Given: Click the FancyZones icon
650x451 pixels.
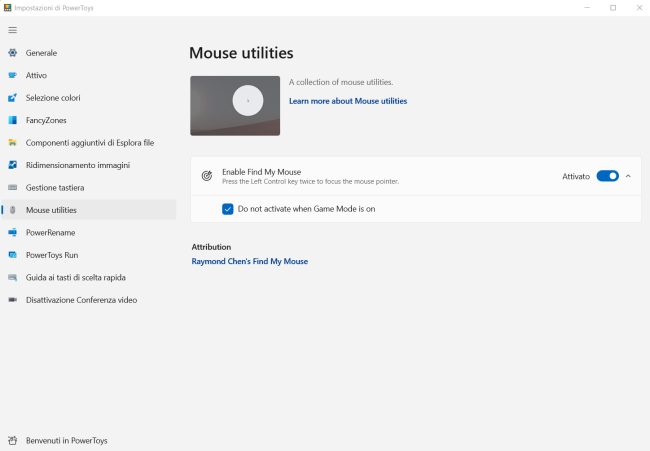Looking at the screenshot, I should coord(12,120).
